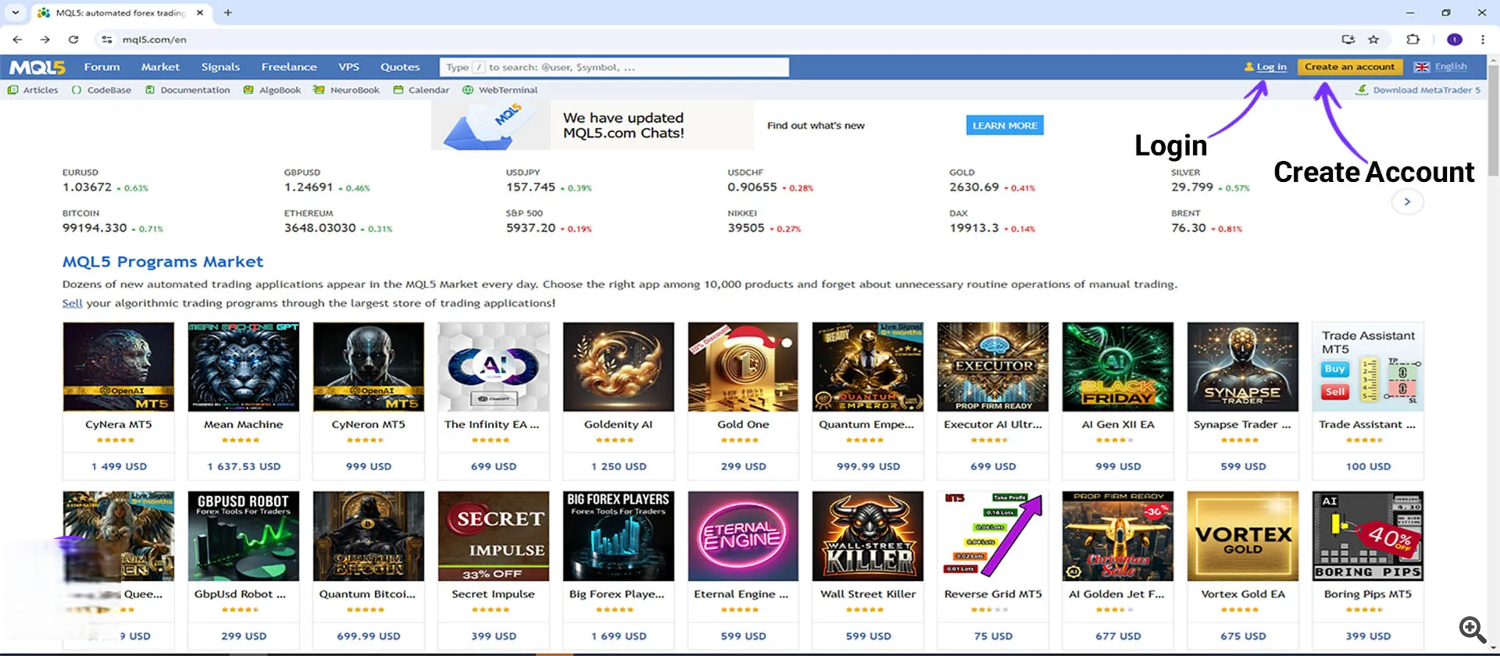Reload the page

tap(73, 40)
